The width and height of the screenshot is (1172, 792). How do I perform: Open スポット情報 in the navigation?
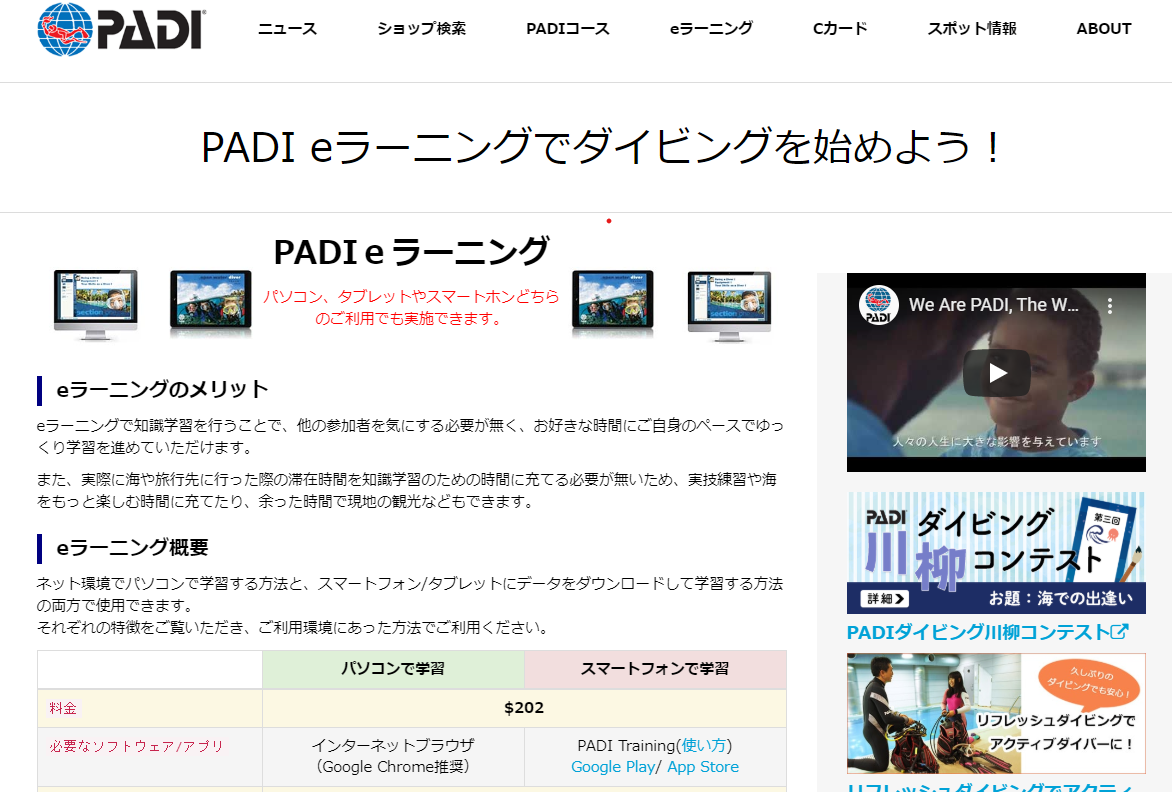click(971, 29)
